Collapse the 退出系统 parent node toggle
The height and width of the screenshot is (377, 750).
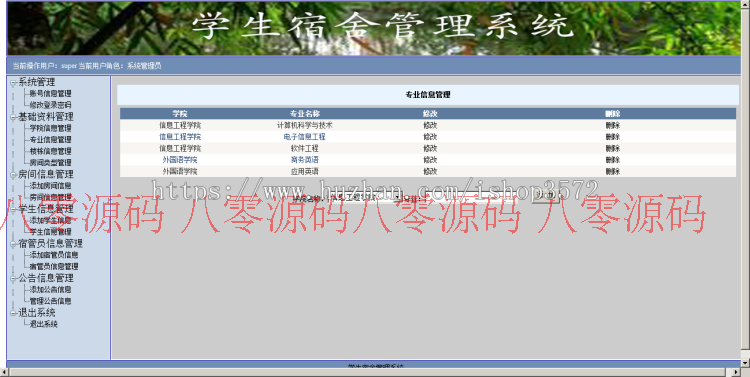(13, 313)
